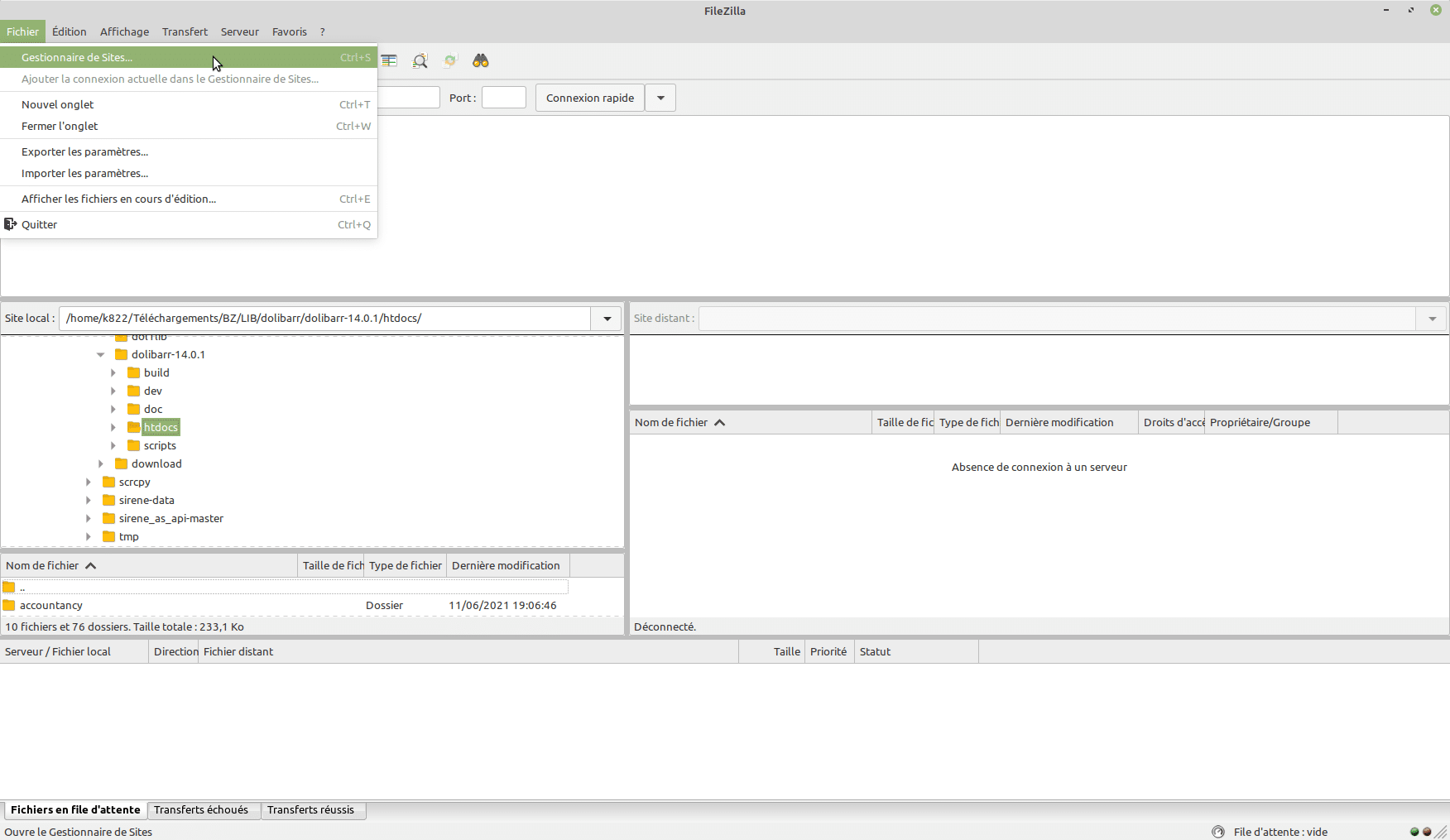This screenshot has width=1450, height=840.
Task: Select Exporter les paramètres menu entry
Action: pyautogui.click(x=189, y=151)
